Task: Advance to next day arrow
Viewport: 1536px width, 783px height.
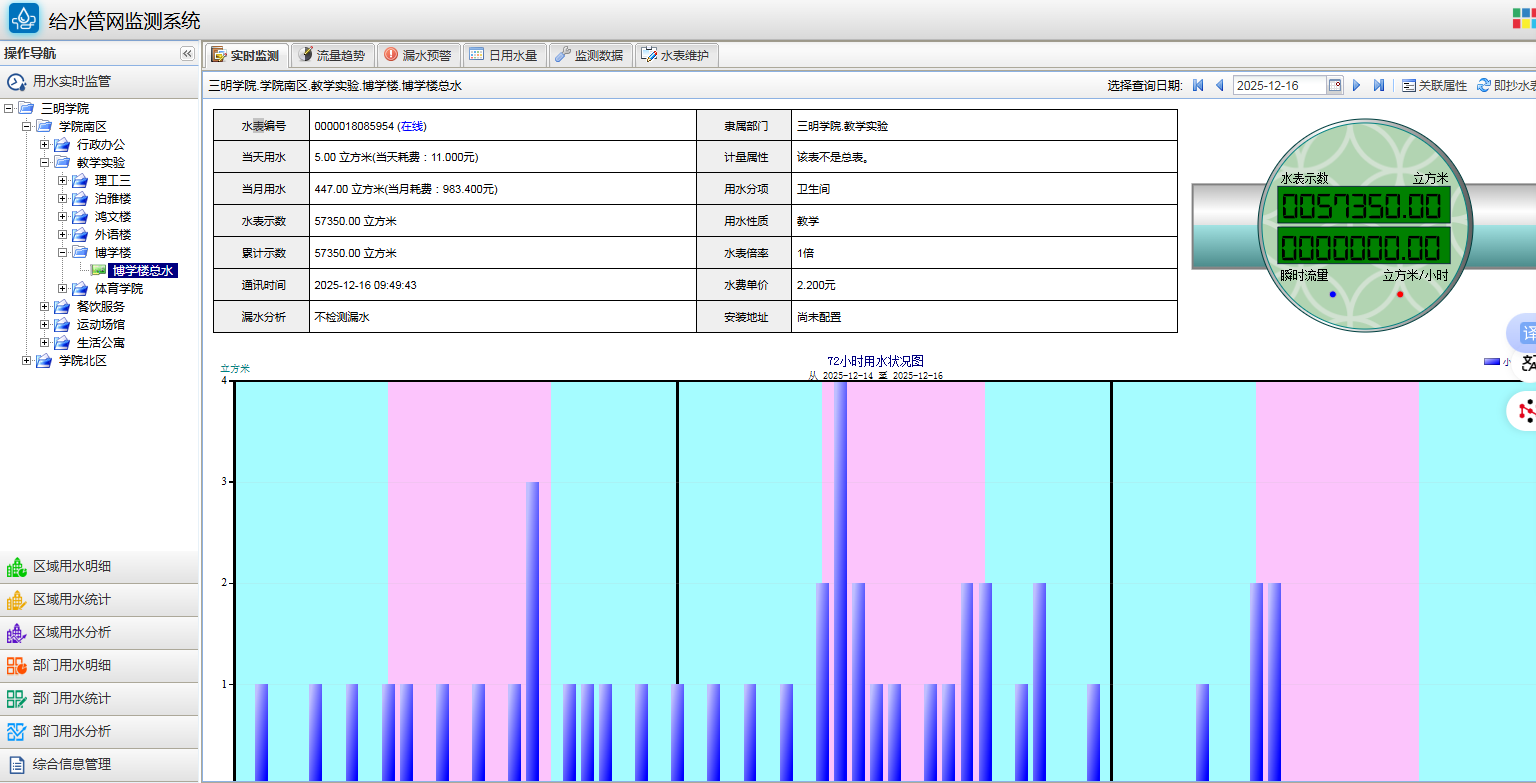Action: pos(1357,86)
